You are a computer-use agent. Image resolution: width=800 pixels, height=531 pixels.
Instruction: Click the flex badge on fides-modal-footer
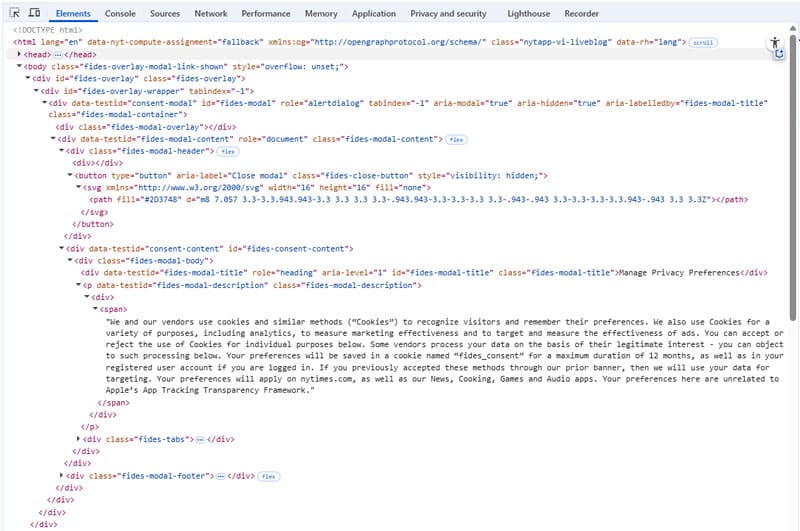(268, 476)
